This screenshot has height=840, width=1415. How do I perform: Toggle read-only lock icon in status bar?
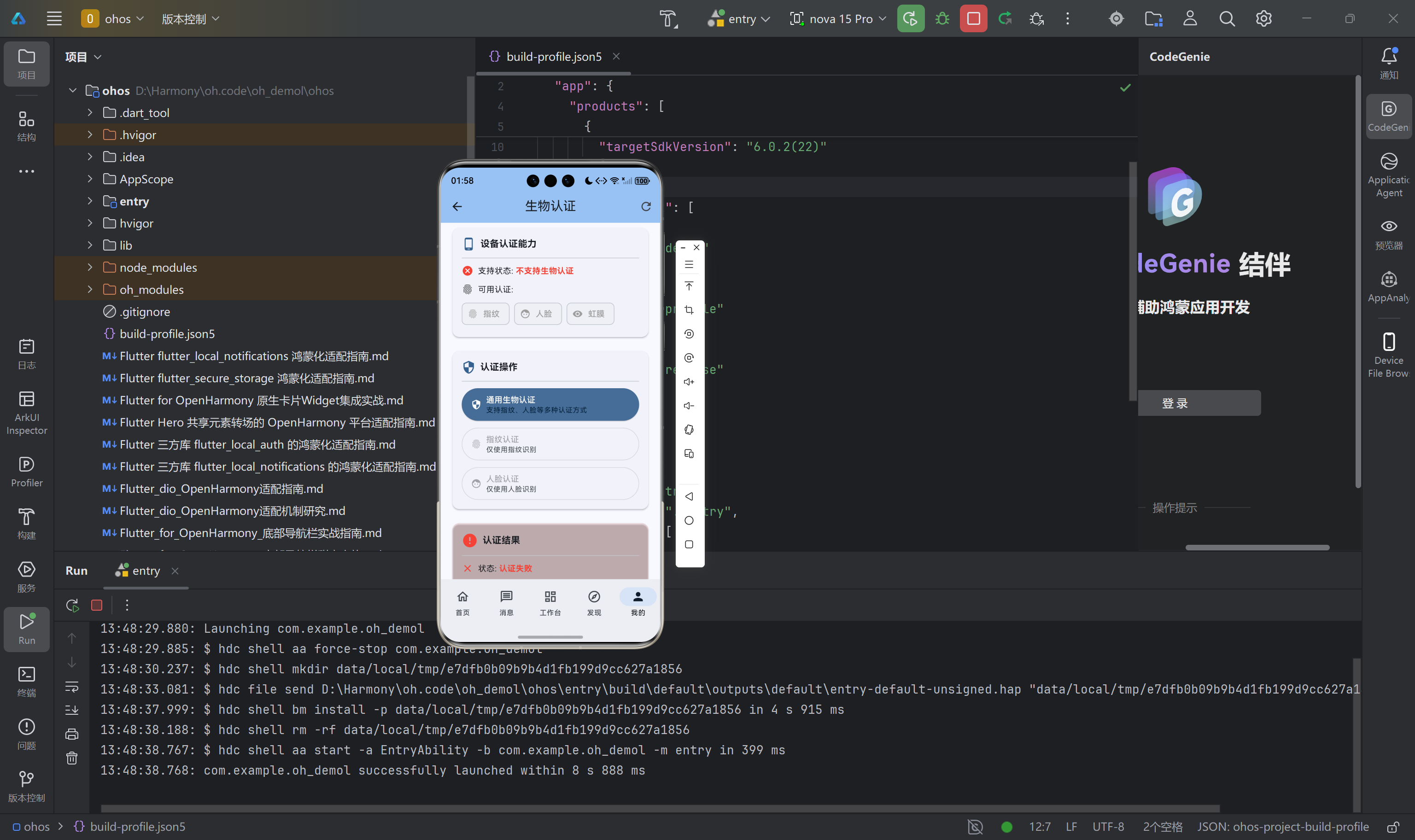point(1393,827)
